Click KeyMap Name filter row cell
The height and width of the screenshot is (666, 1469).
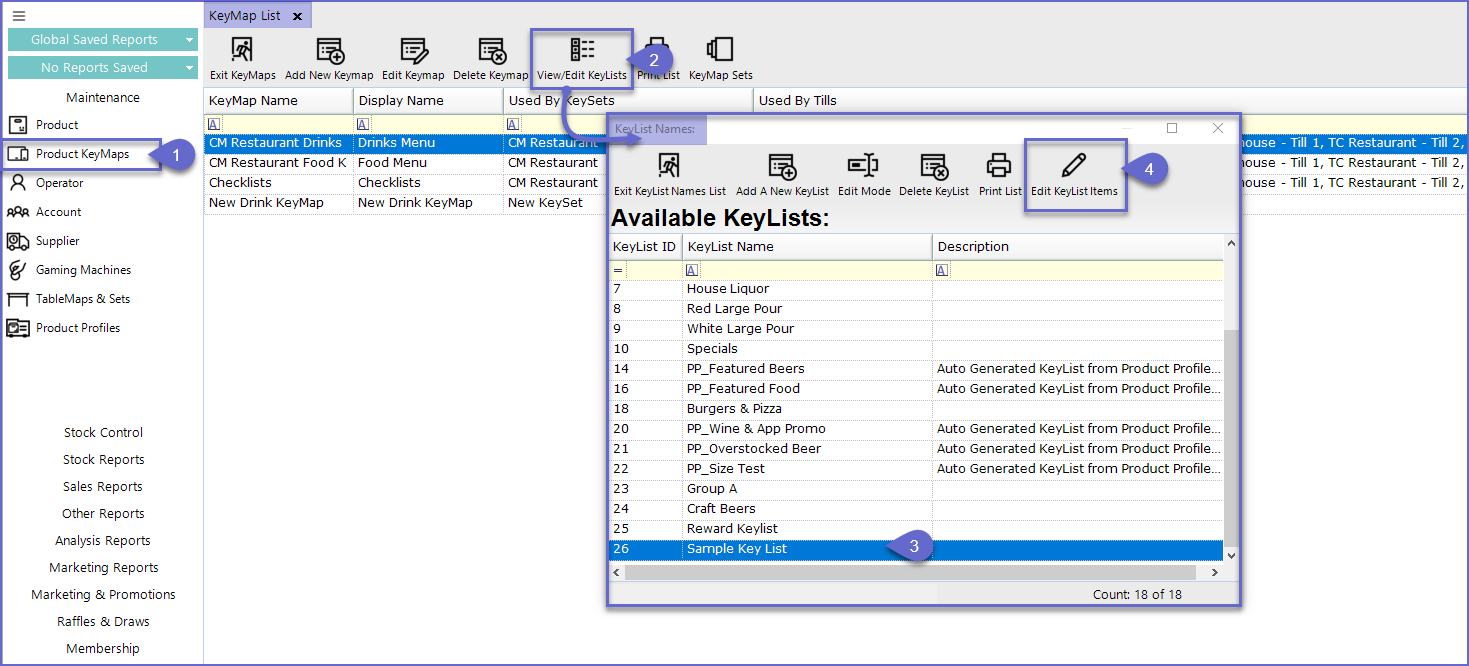coord(279,124)
